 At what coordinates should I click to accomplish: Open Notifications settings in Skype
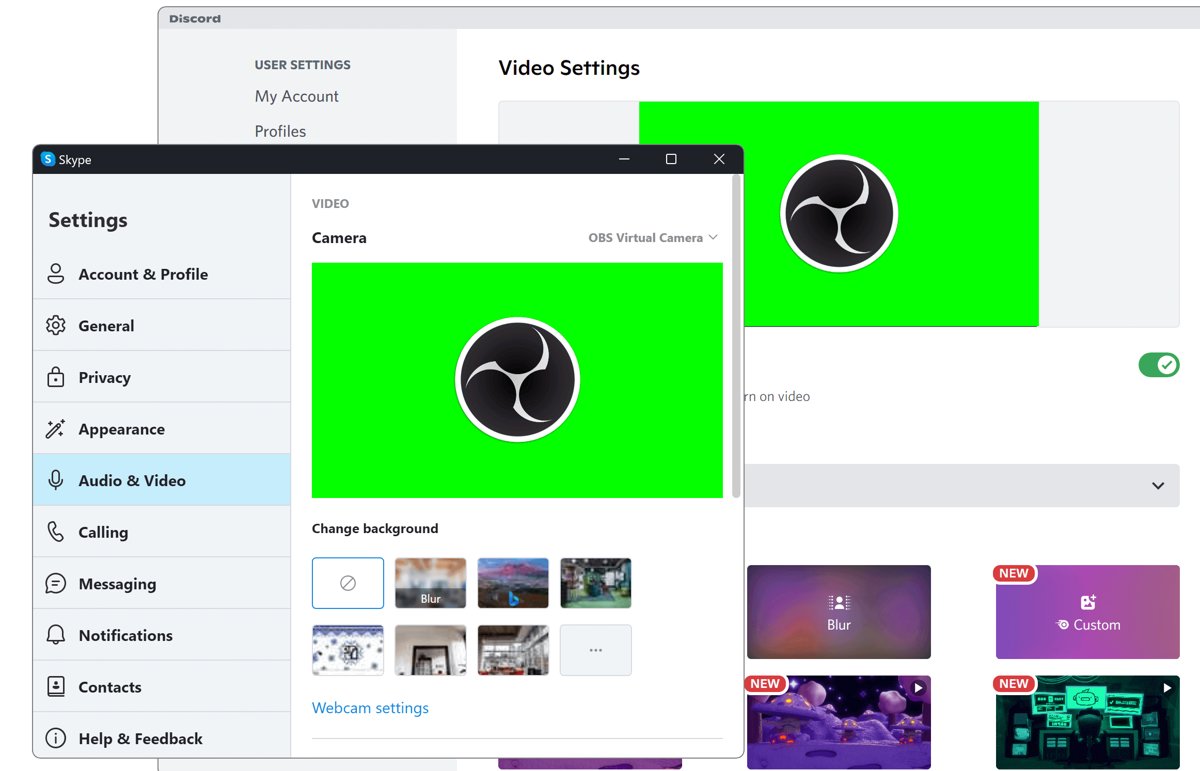tap(162, 635)
